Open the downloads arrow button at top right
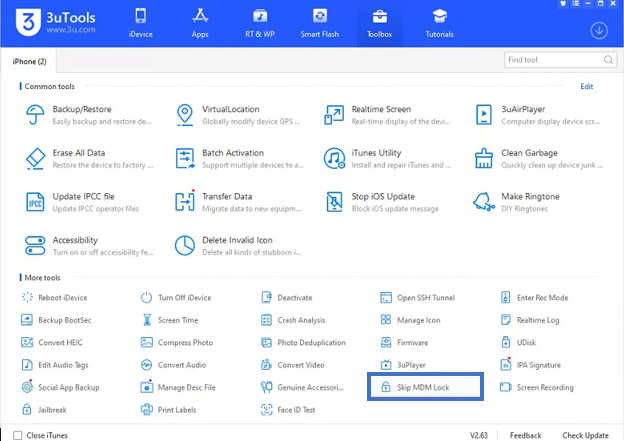The width and height of the screenshot is (624, 441). point(599,30)
